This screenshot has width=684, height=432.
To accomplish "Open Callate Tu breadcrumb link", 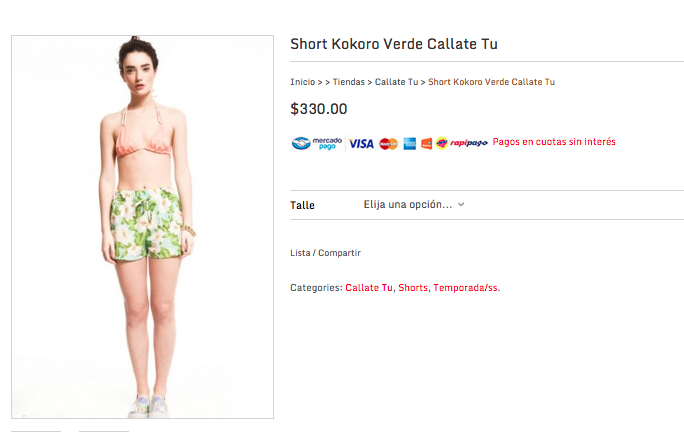I will click(396, 82).
